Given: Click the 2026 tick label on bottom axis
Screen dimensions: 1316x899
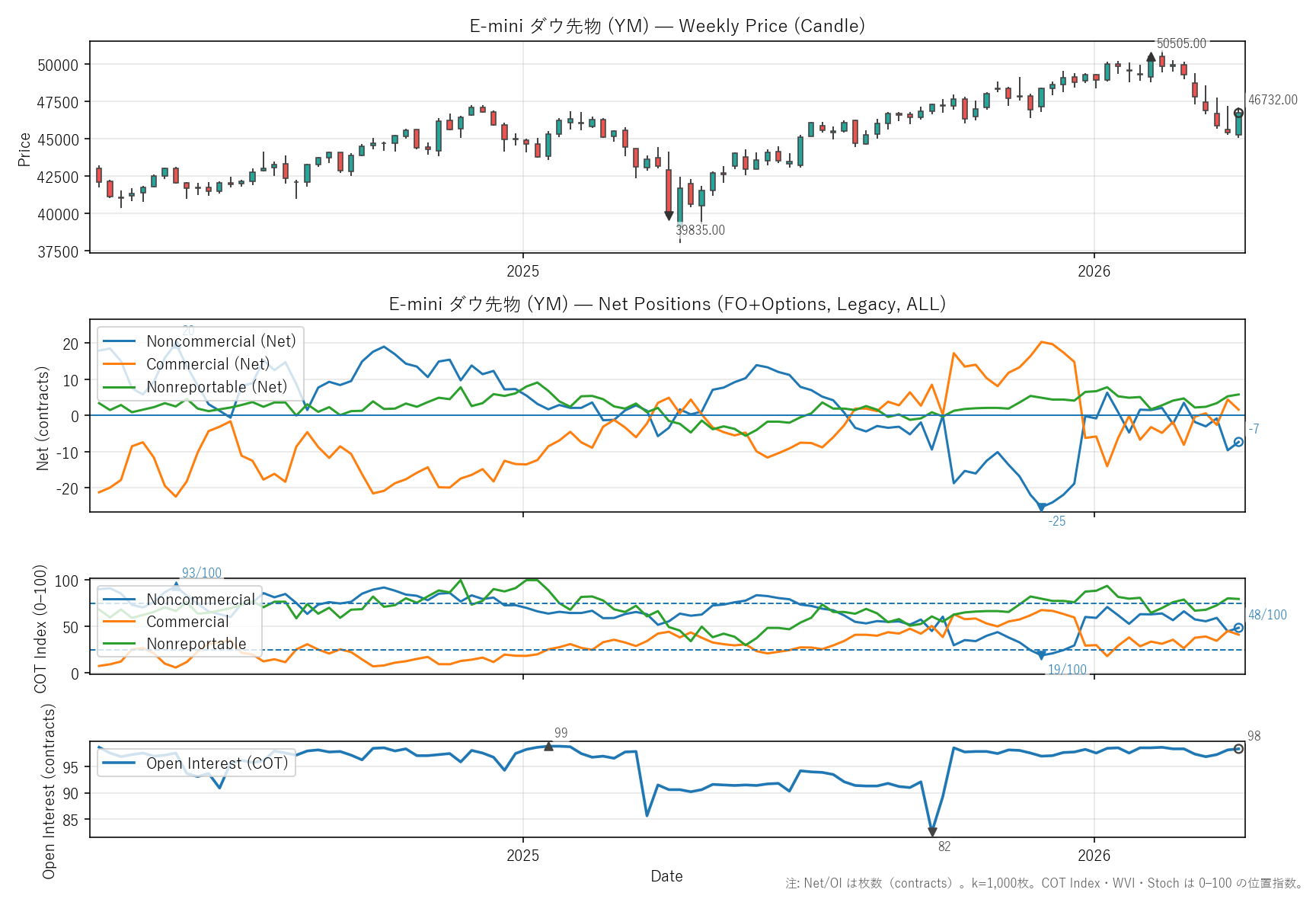Looking at the screenshot, I should (x=1094, y=855).
